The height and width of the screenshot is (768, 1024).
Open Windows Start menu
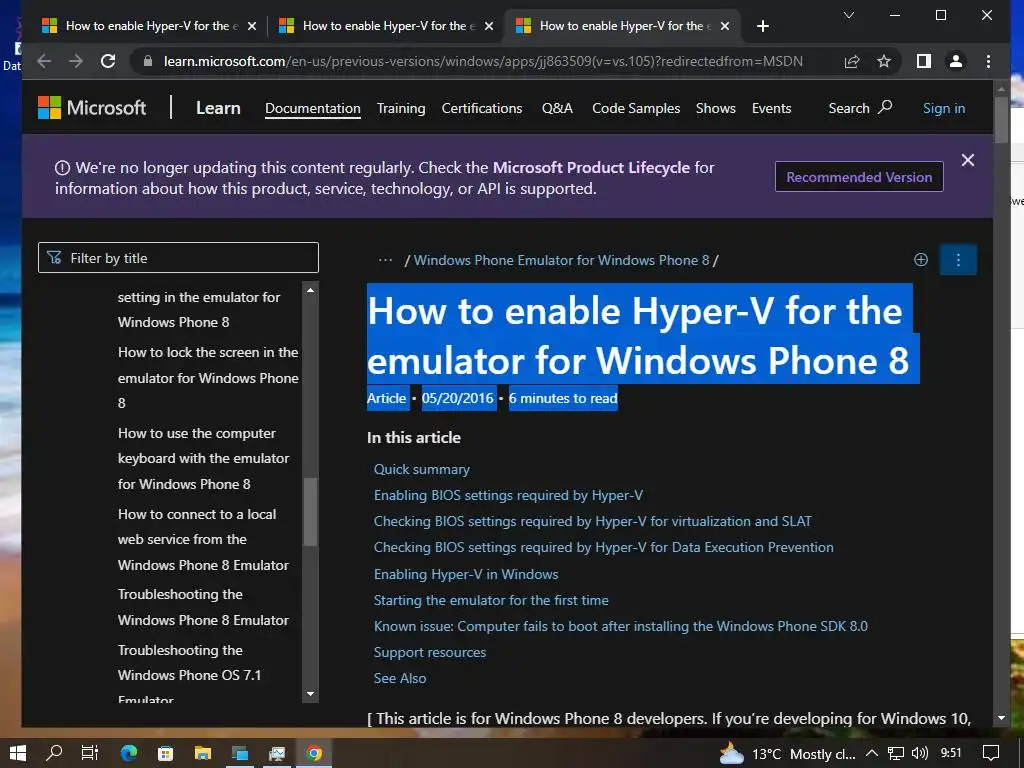tap(18, 754)
